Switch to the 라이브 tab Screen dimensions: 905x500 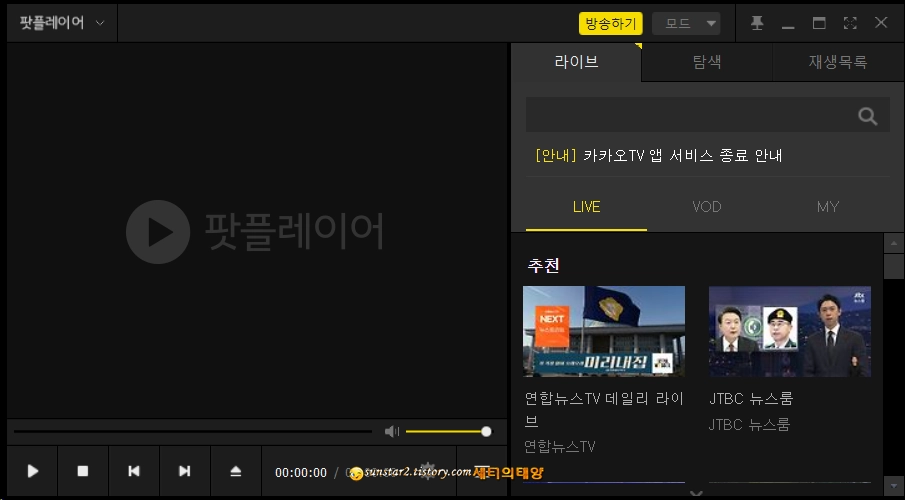click(576, 62)
